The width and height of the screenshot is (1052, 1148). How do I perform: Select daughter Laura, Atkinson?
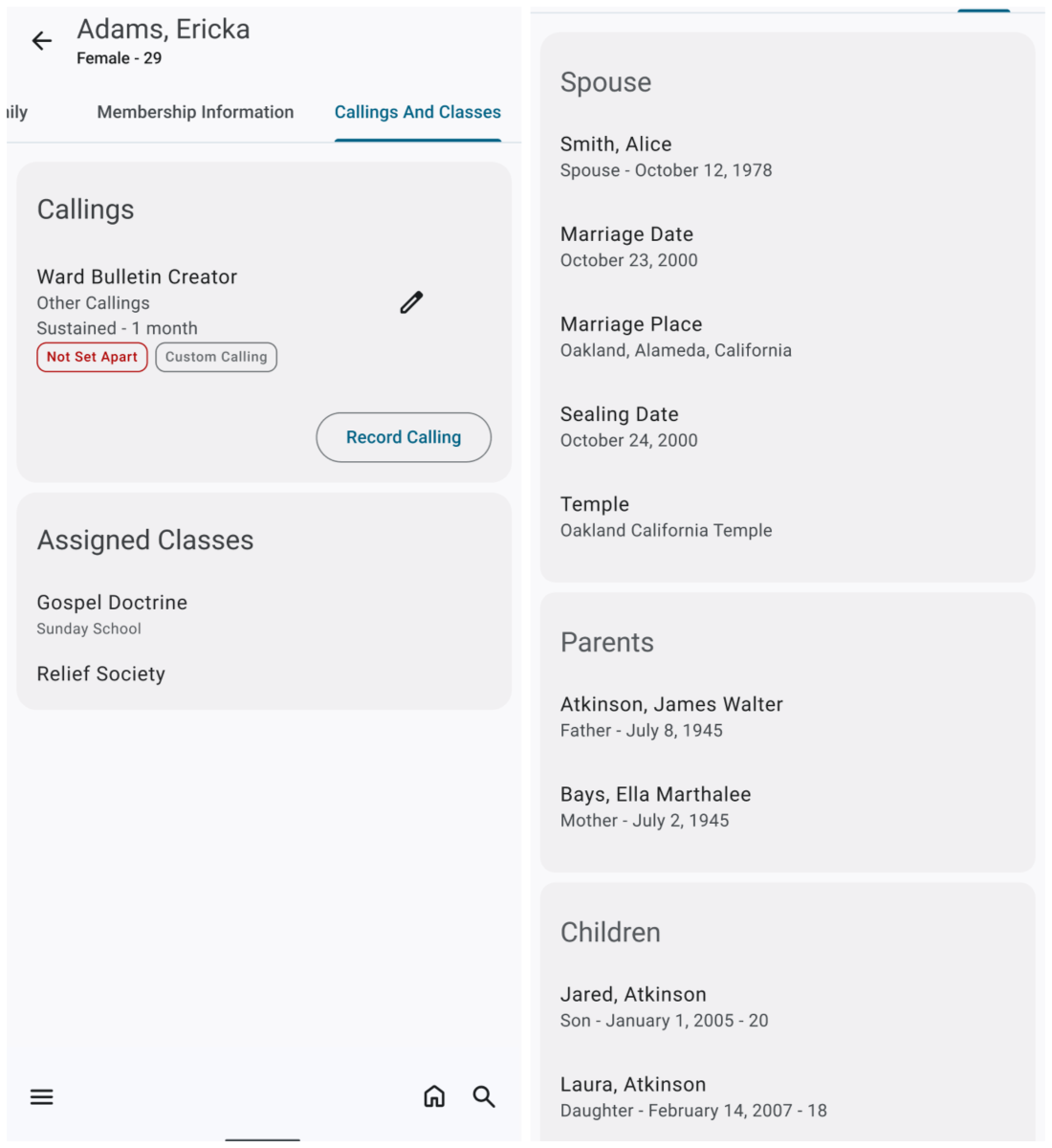point(692,1096)
